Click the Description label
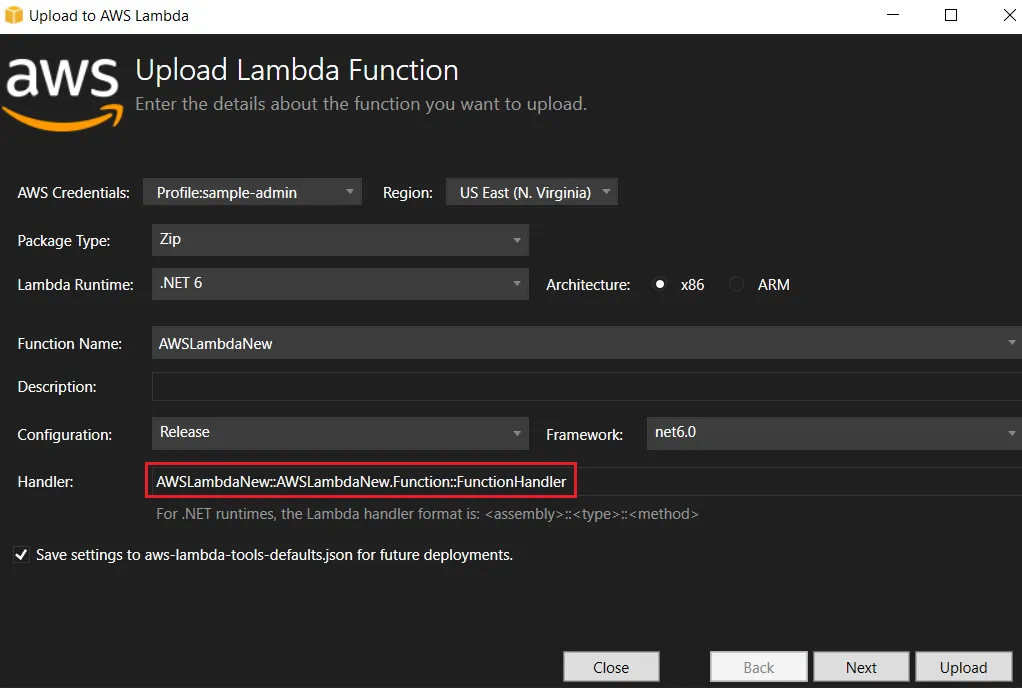Image resolution: width=1022 pixels, height=688 pixels. tap(57, 387)
